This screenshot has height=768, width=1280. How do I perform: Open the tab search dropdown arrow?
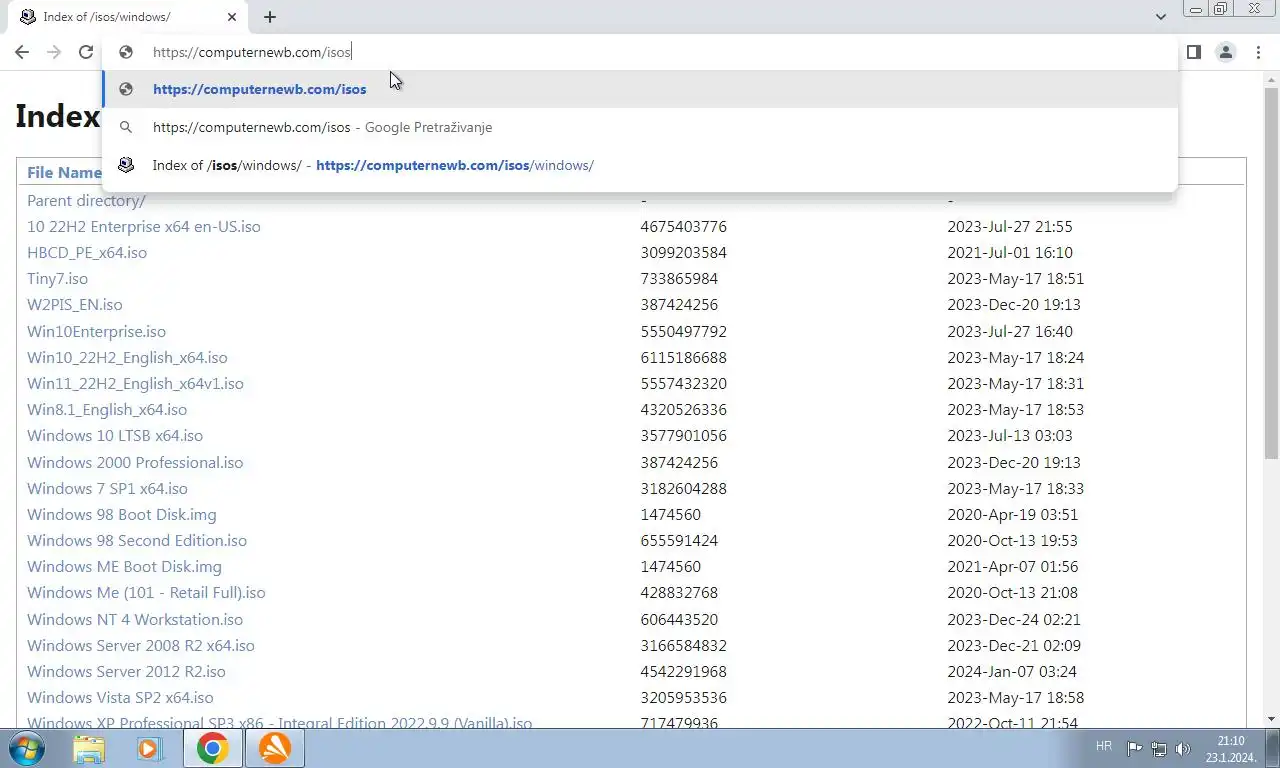pos(1160,17)
